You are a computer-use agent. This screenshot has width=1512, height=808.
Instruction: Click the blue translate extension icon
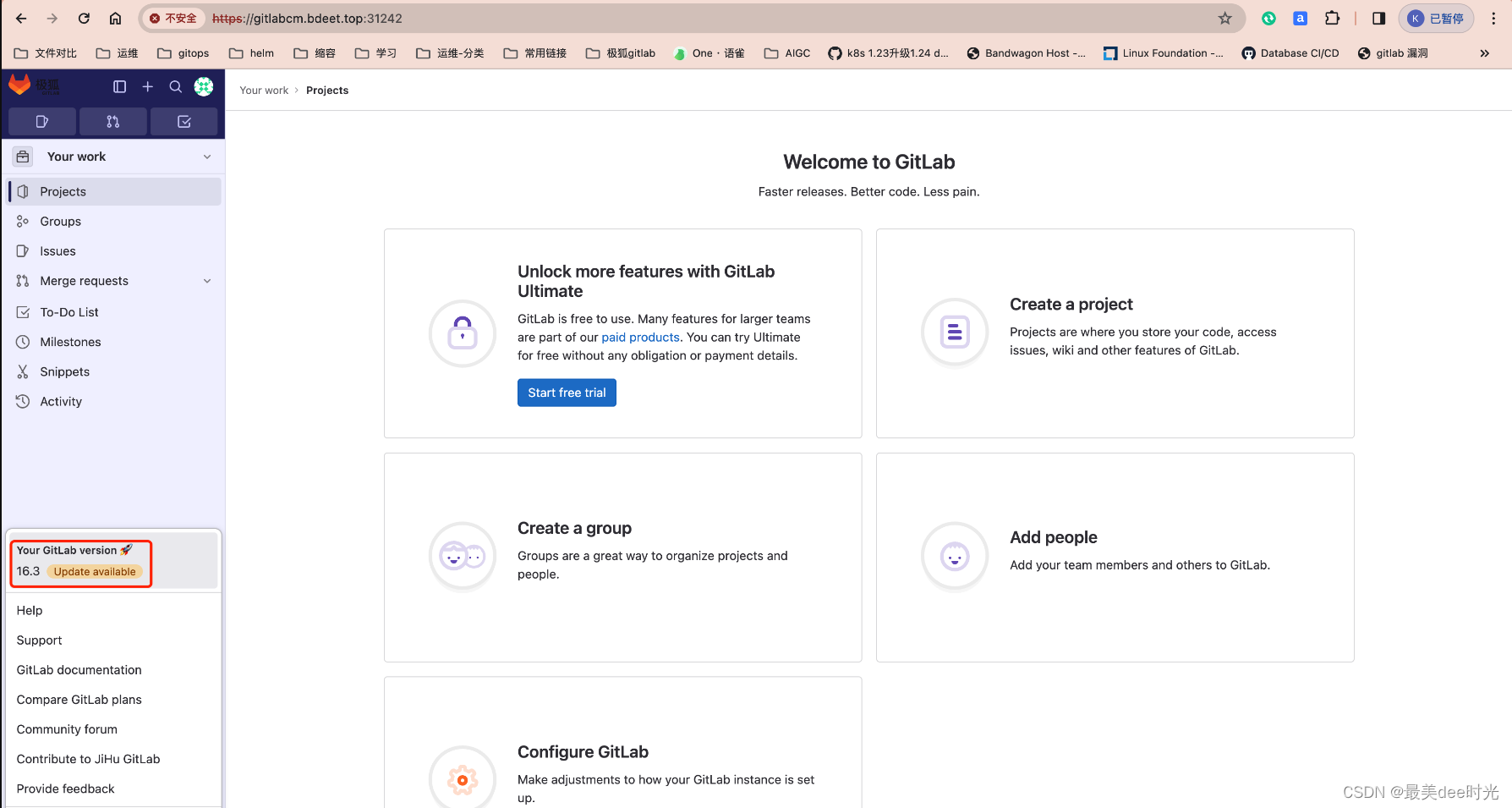[x=1301, y=19]
